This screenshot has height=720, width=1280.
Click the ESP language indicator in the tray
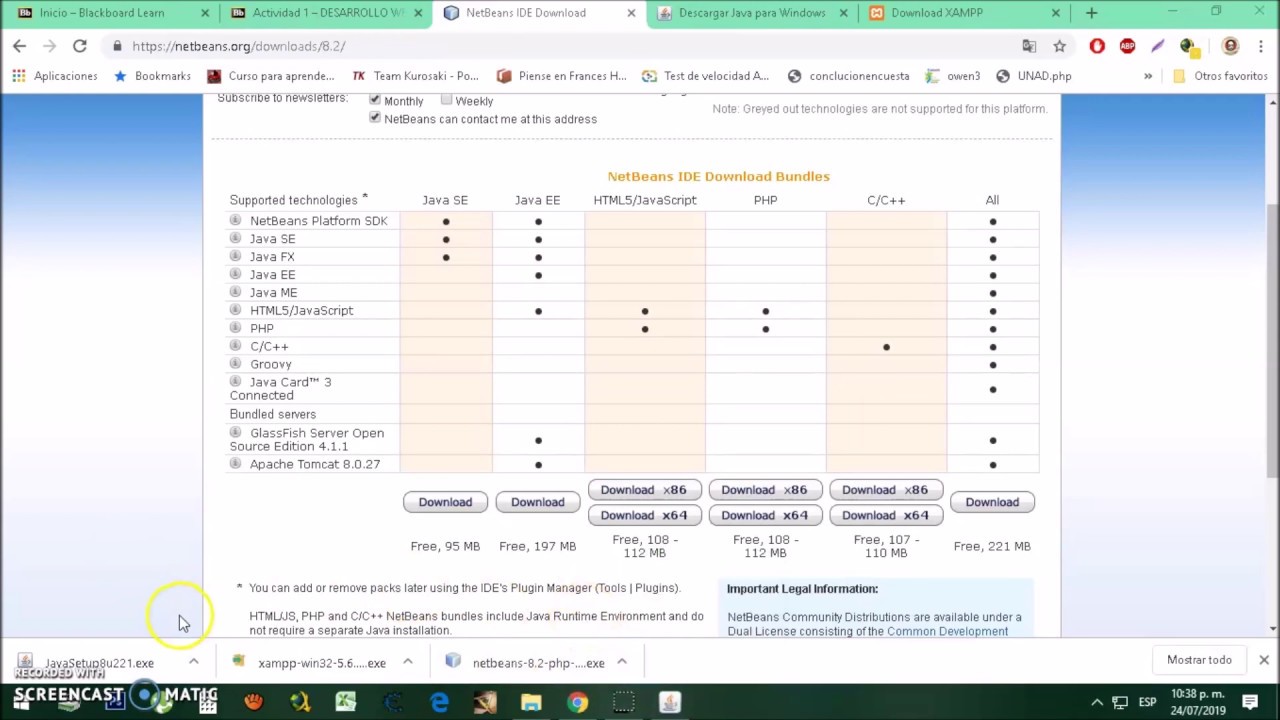[x=1148, y=702]
